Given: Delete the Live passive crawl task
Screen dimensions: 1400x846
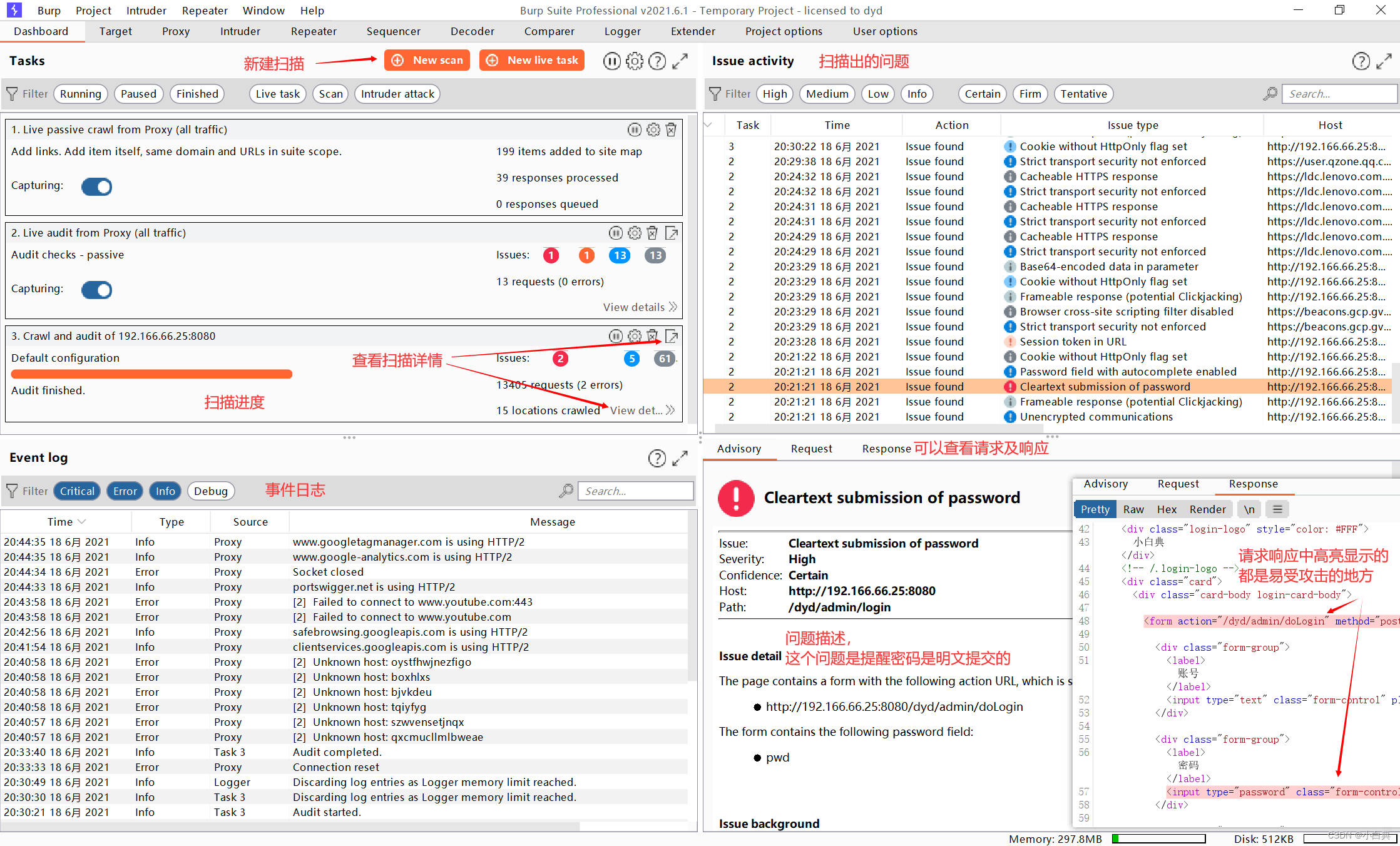Looking at the screenshot, I should [x=671, y=130].
